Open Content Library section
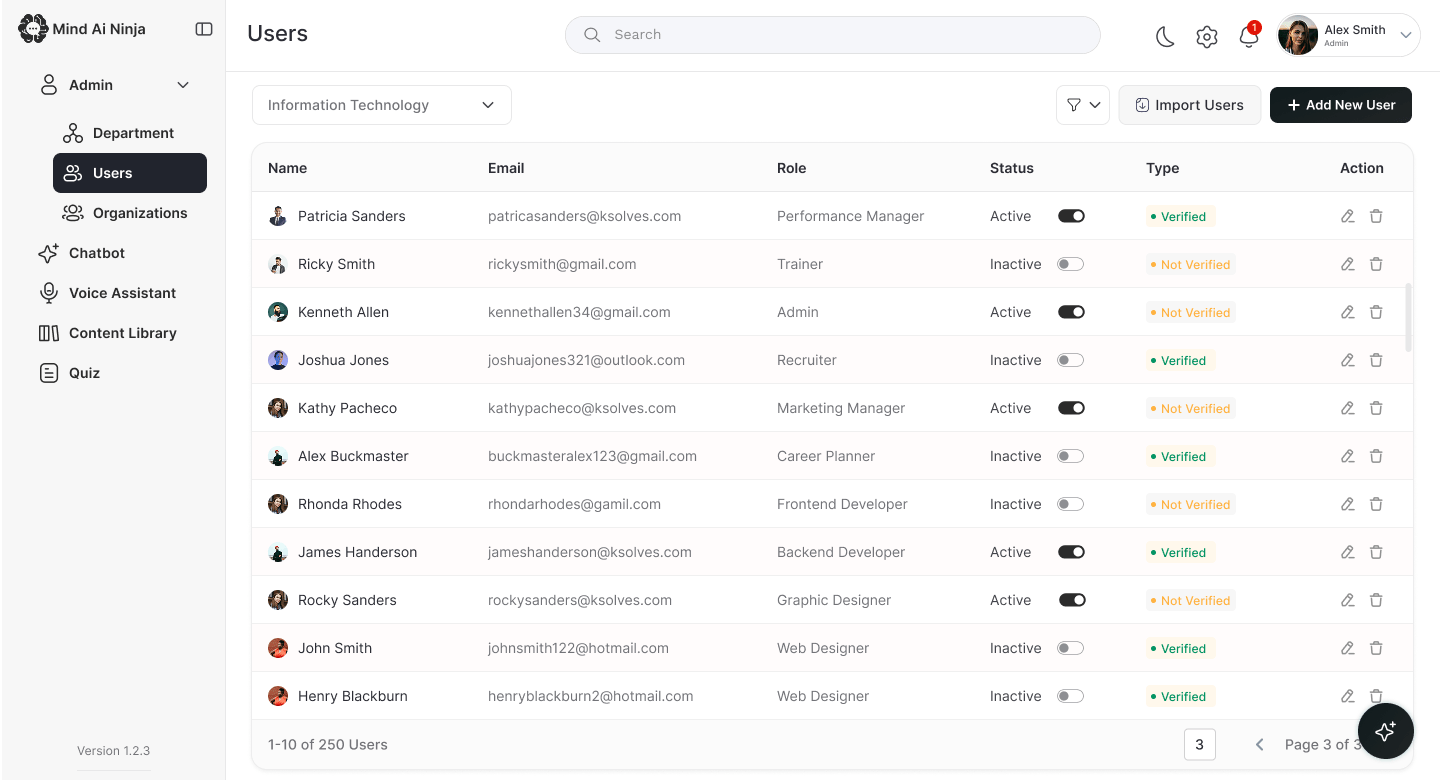The image size is (1440, 780). (107, 333)
